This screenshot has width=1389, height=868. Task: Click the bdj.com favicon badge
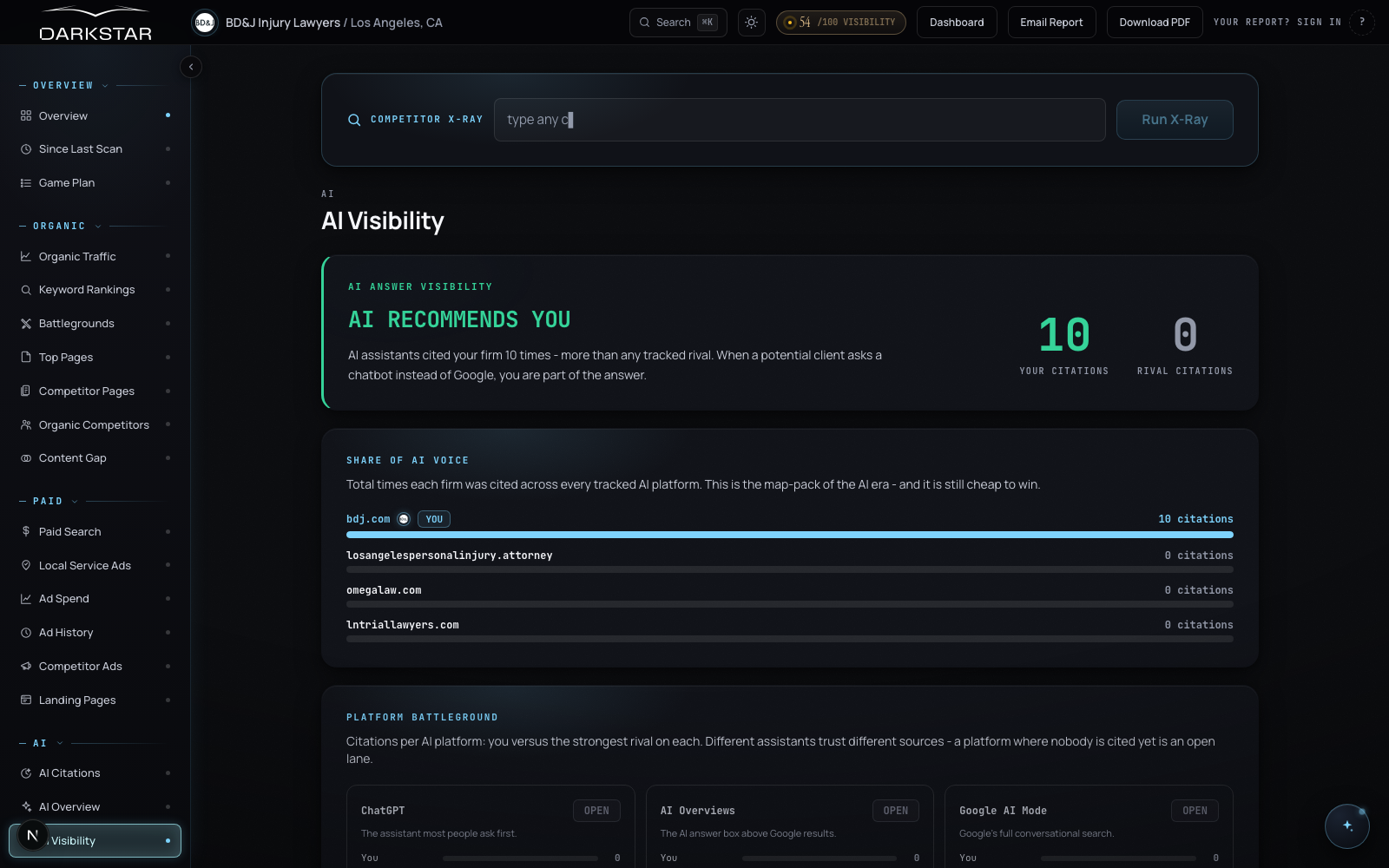(x=404, y=519)
